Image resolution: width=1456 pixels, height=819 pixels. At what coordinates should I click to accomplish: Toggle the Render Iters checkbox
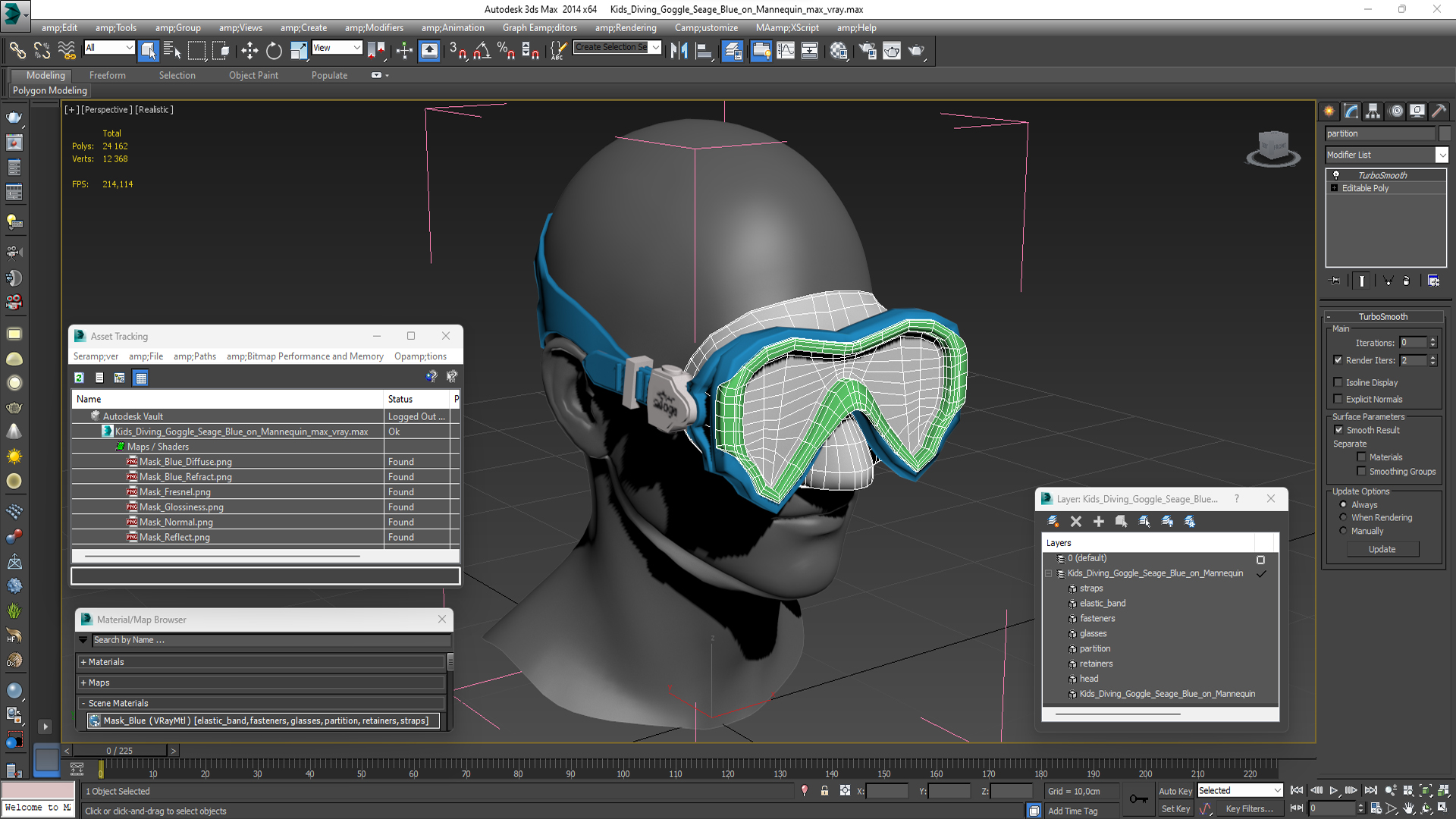[x=1338, y=360]
